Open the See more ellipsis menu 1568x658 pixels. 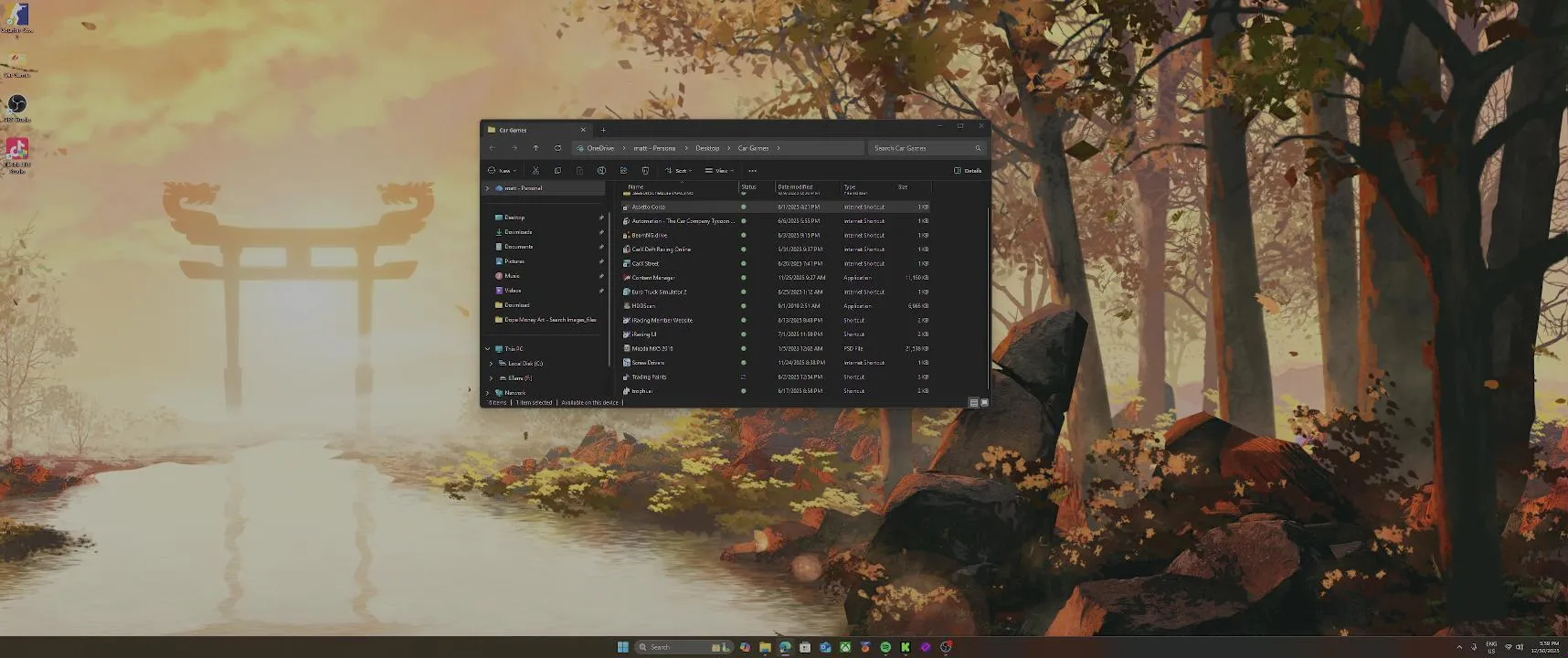click(x=752, y=171)
